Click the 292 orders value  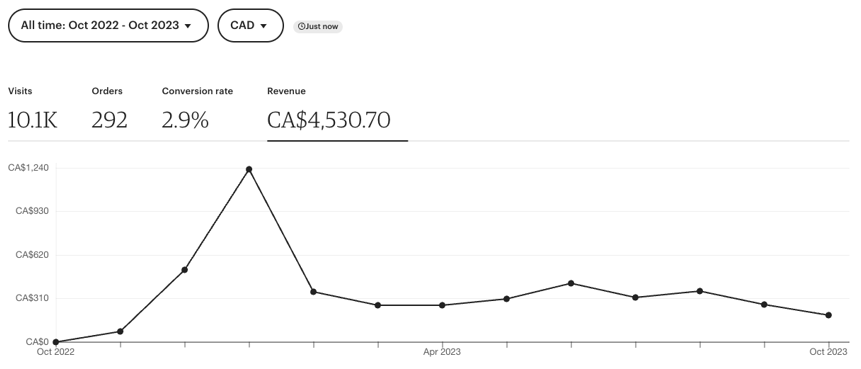pyautogui.click(x=109, y=120)
